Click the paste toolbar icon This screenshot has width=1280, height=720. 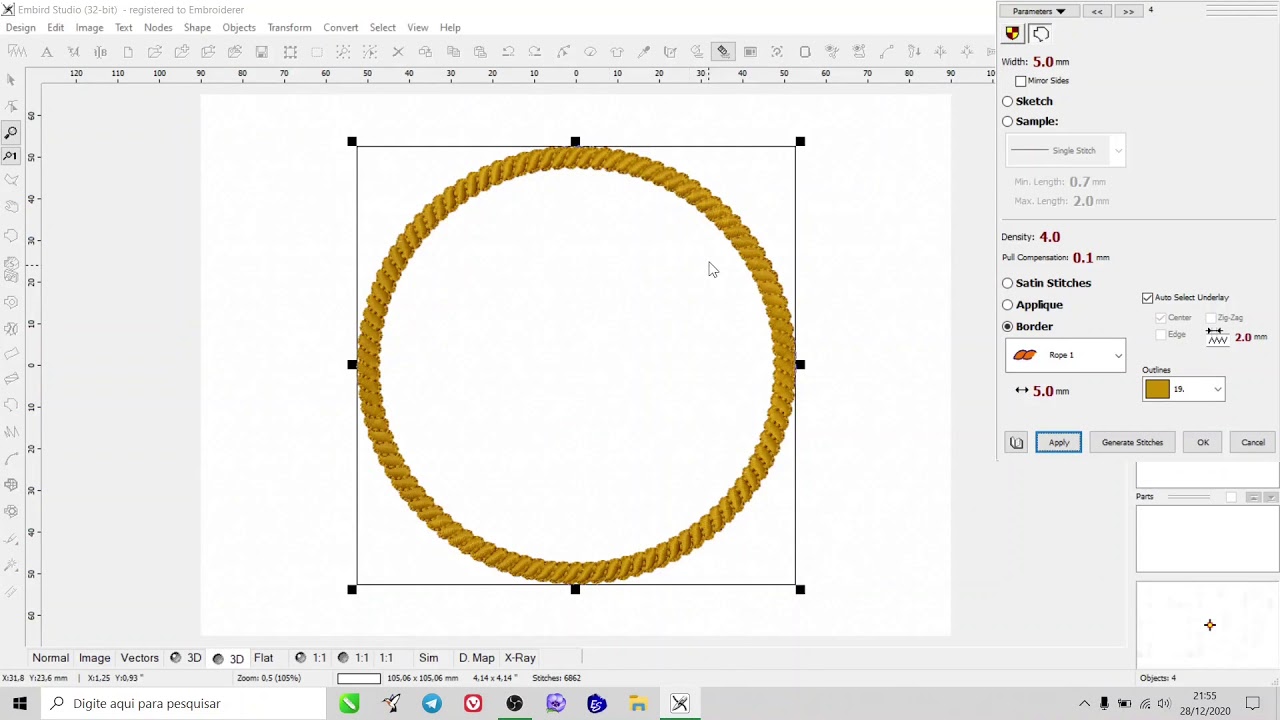480,51
